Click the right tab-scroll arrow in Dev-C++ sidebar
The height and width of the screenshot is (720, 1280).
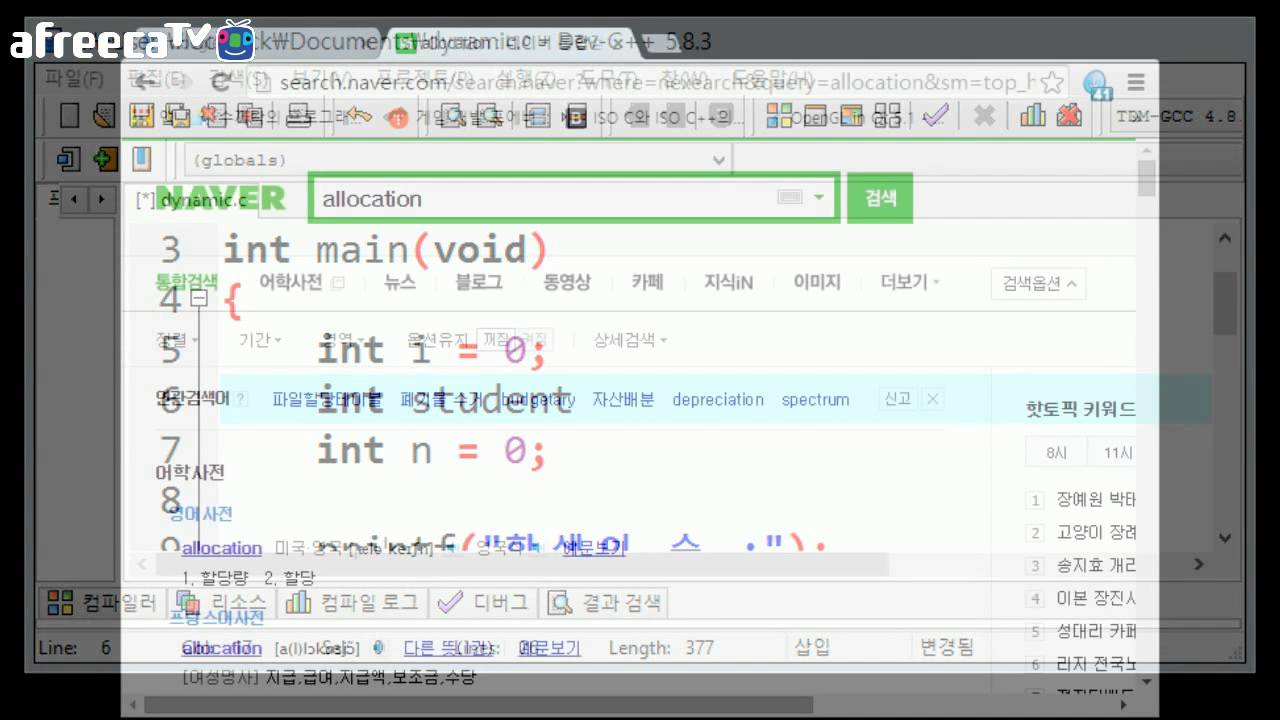(100, 199)
